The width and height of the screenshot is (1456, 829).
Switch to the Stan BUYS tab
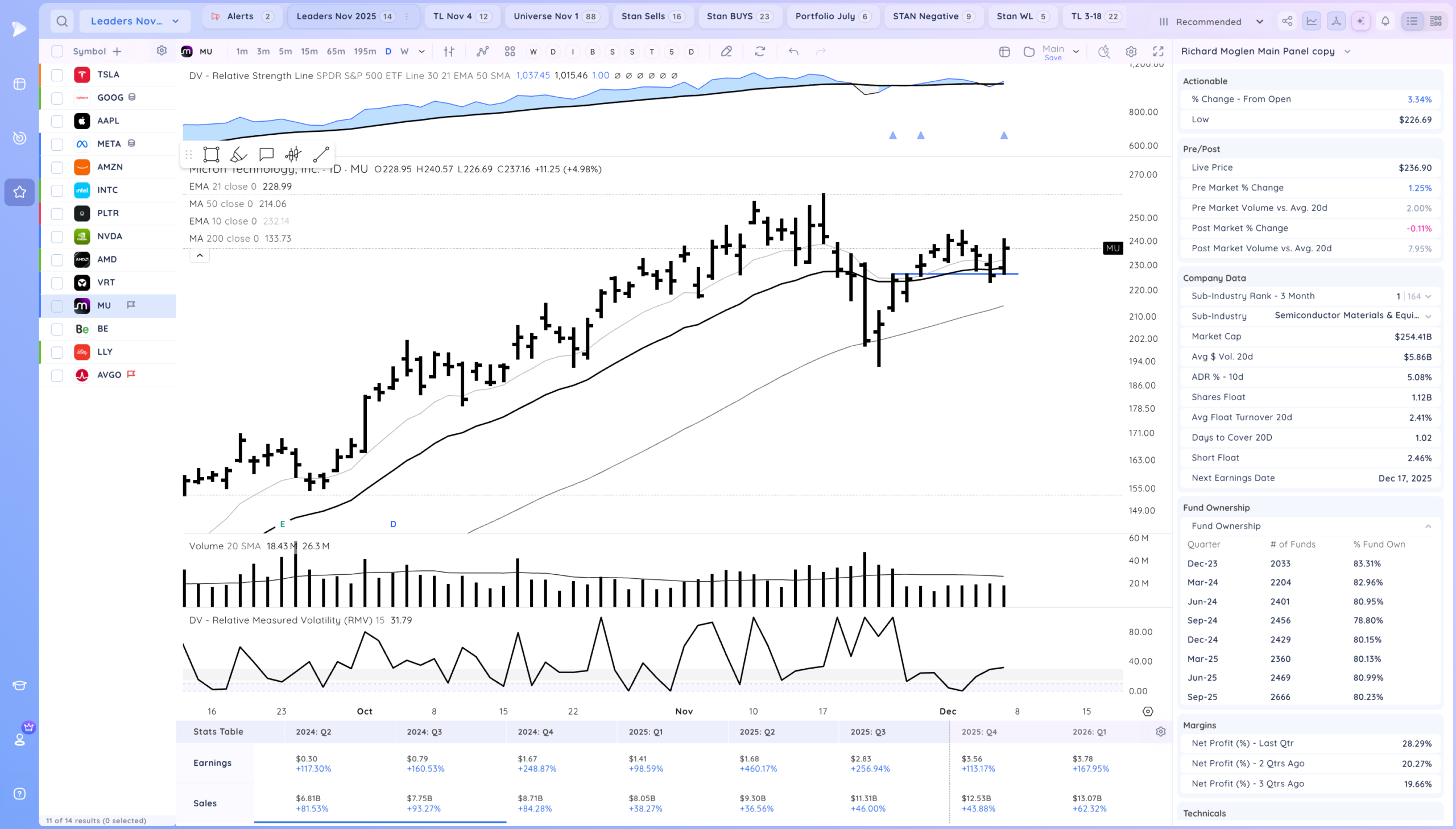(x=739, y=16)
